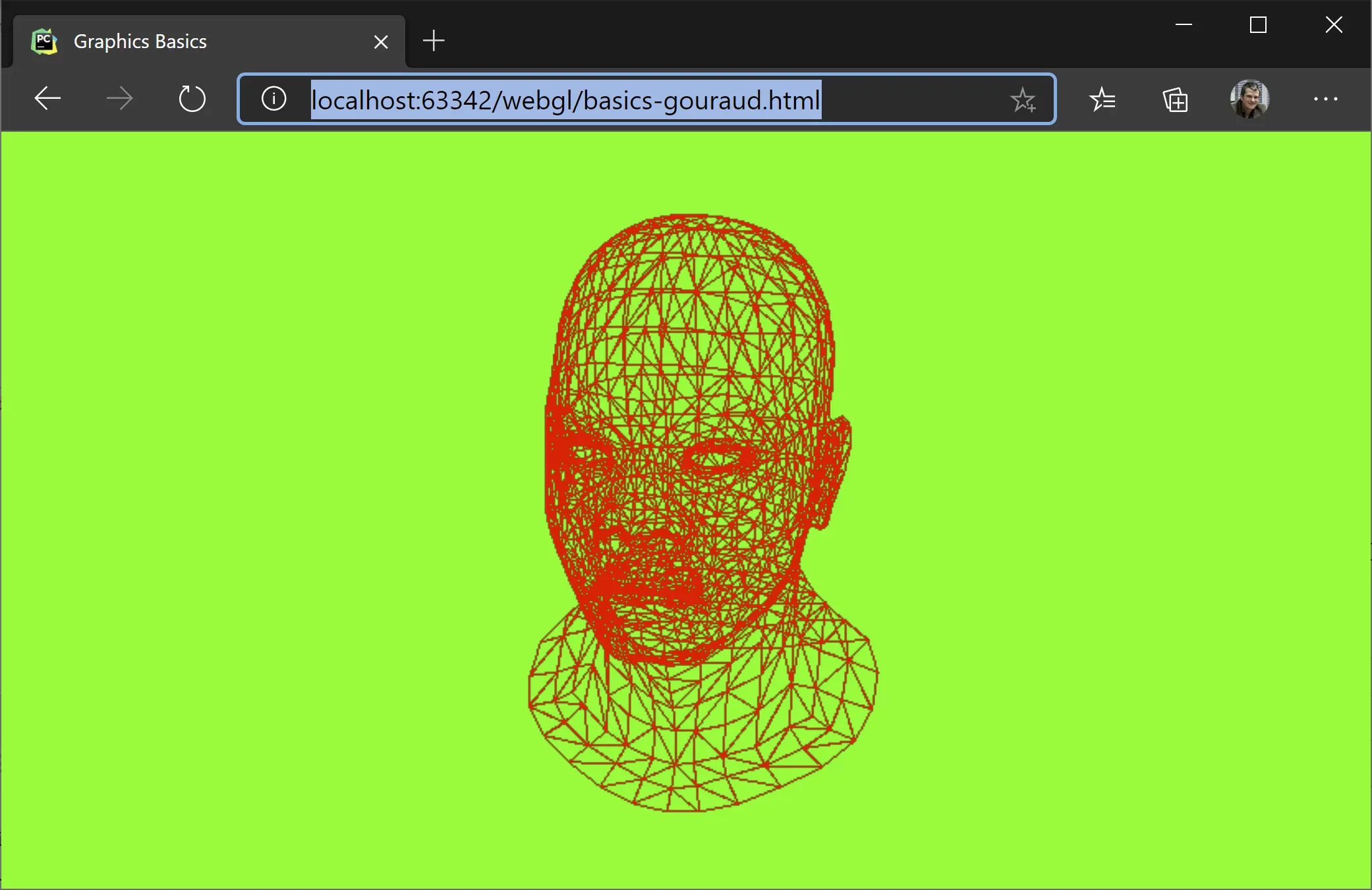Maximize the browser window

coord(1258,25)
